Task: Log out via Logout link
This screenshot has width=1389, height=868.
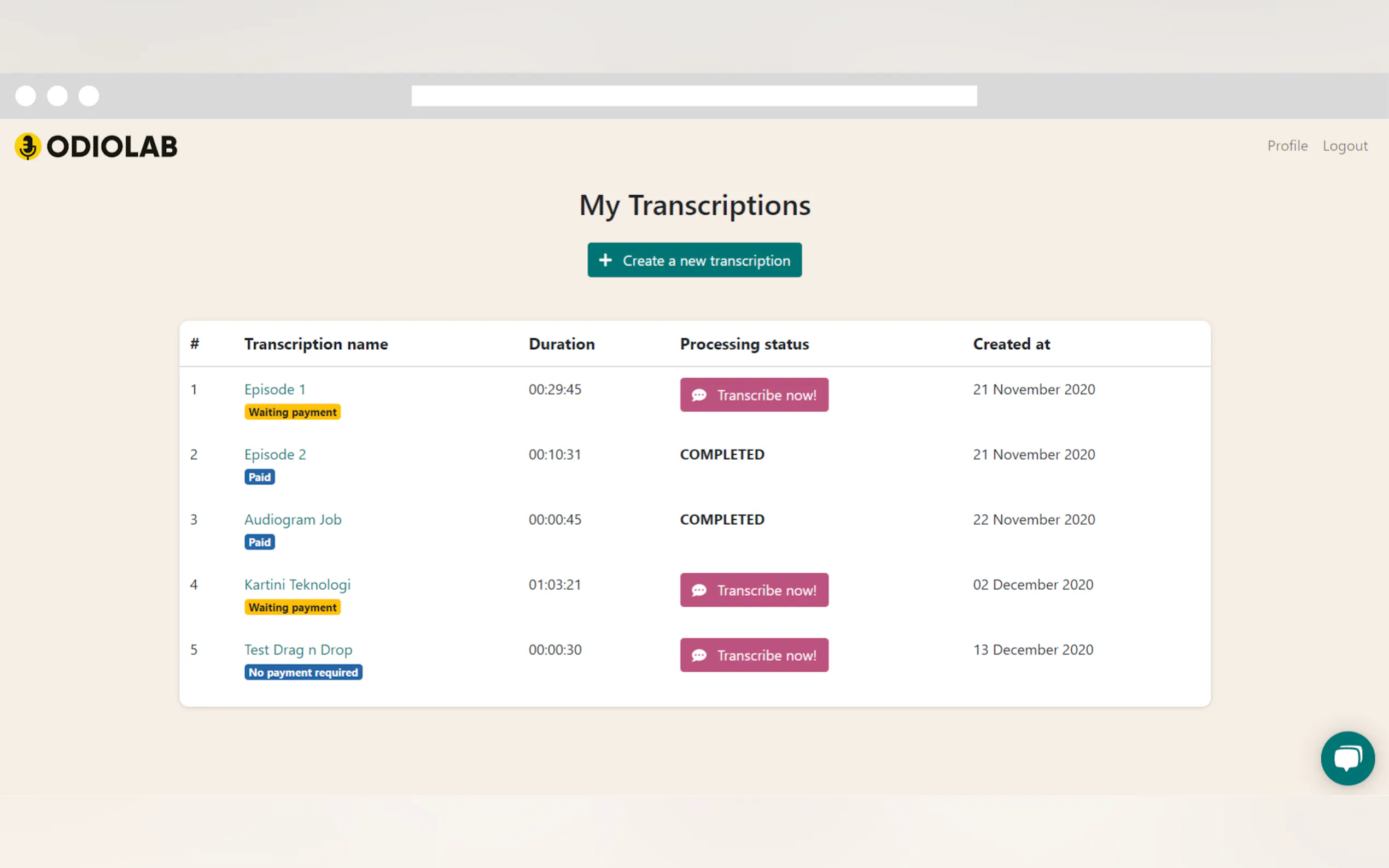Action: click(1344, 146)
